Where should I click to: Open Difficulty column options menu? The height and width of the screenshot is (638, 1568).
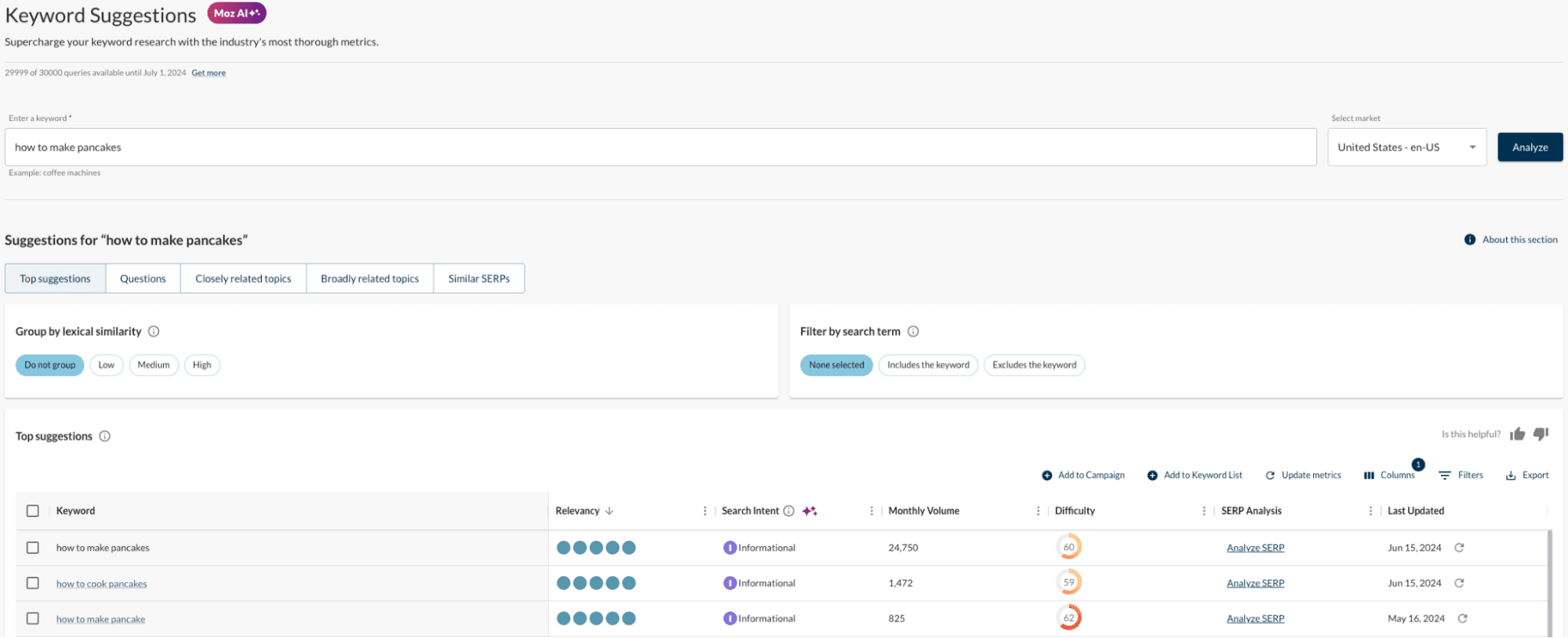pos(1204,511)
